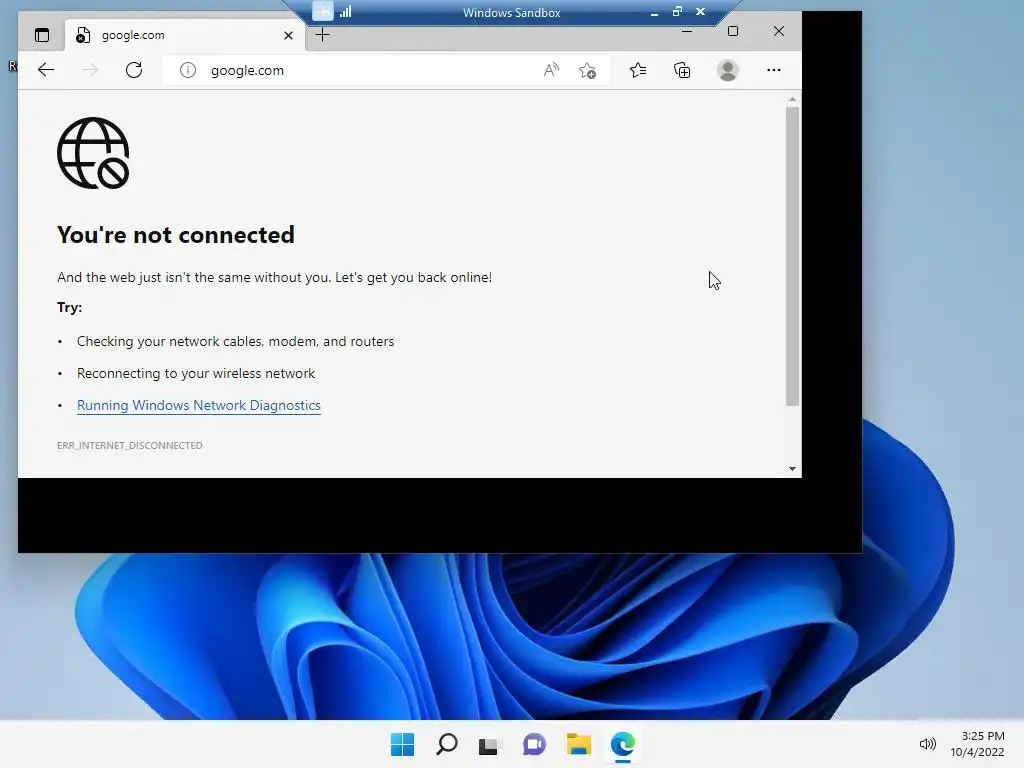Open Running Windows Network Diagnostics link
This screenshot has width=1024, height=768.
(199, 406)
